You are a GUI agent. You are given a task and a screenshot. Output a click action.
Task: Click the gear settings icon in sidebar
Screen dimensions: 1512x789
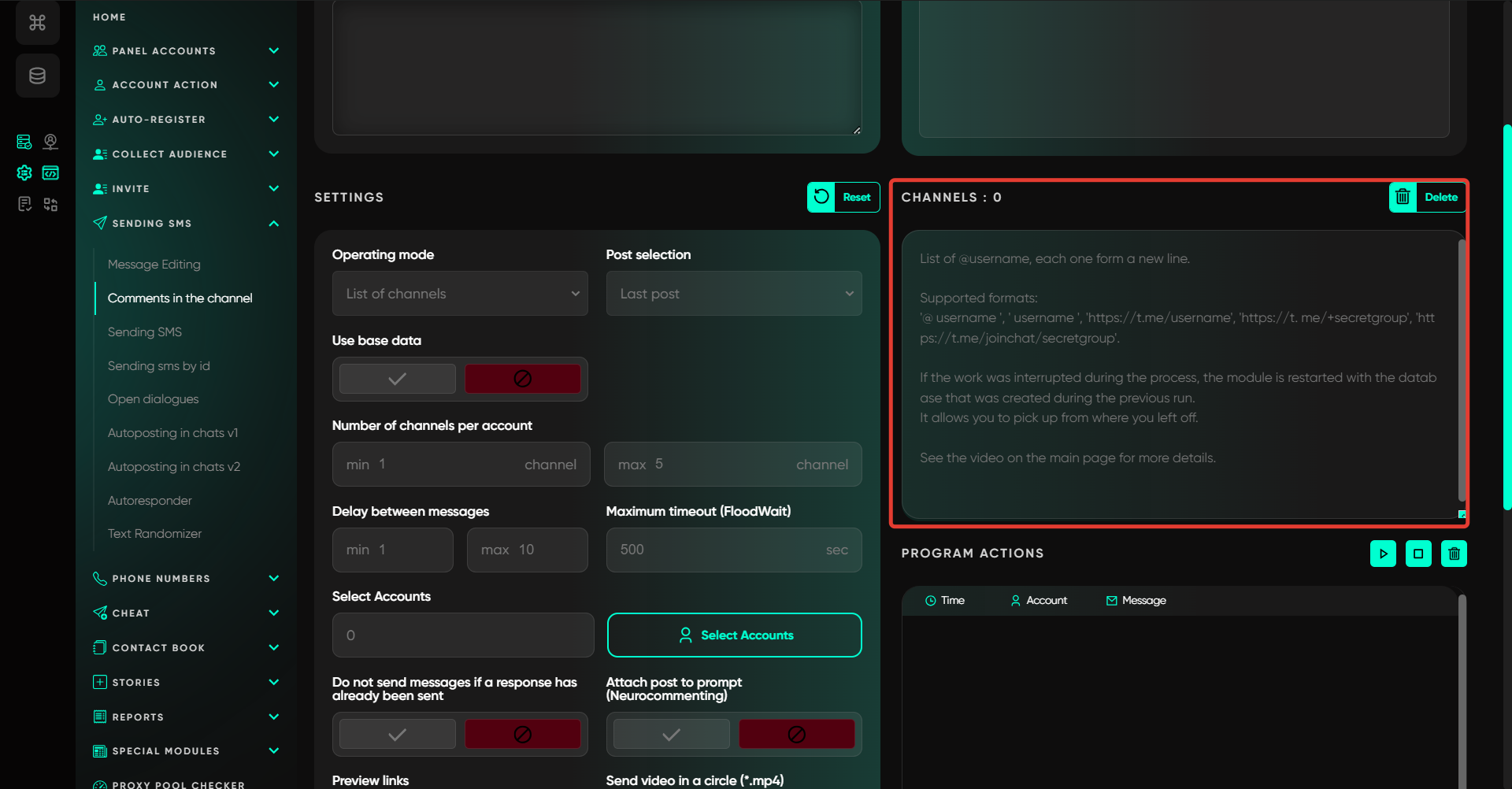[x=24, y=173]
